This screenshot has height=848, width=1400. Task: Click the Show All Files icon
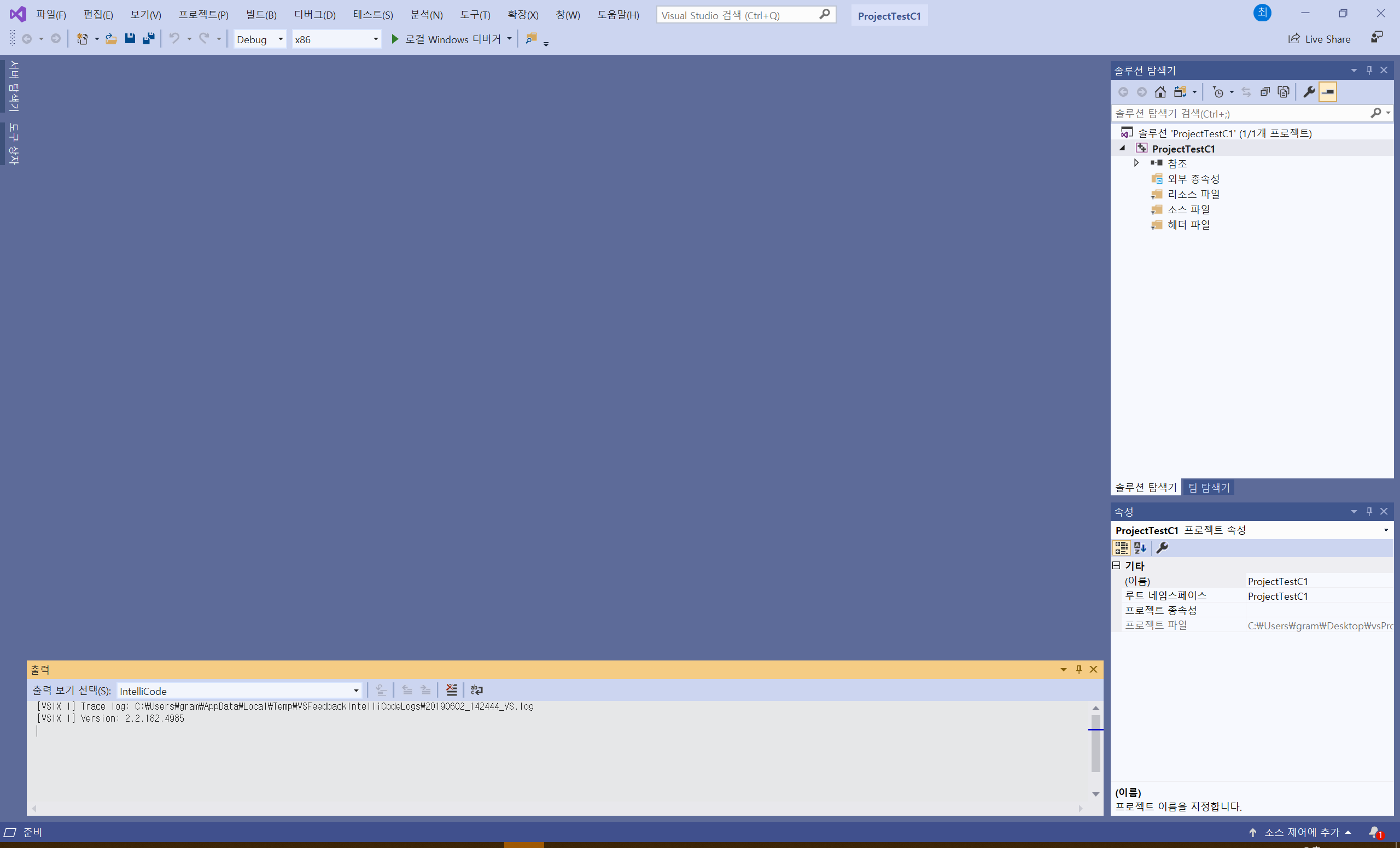[x=1284, y=92]
